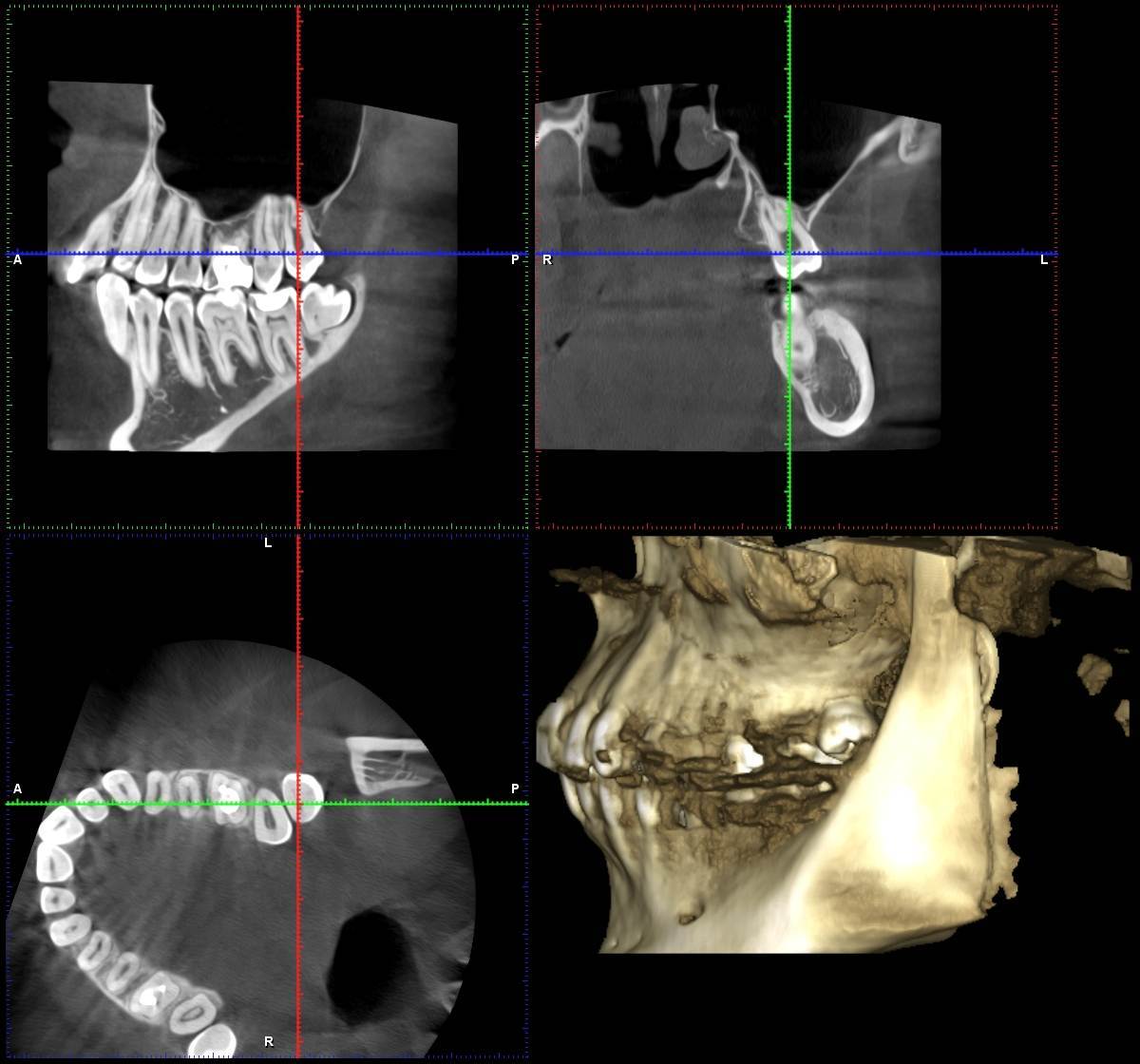Click the crosshair intersection in the sagittal view
Screen dimensions: 1140x1064
299,254
